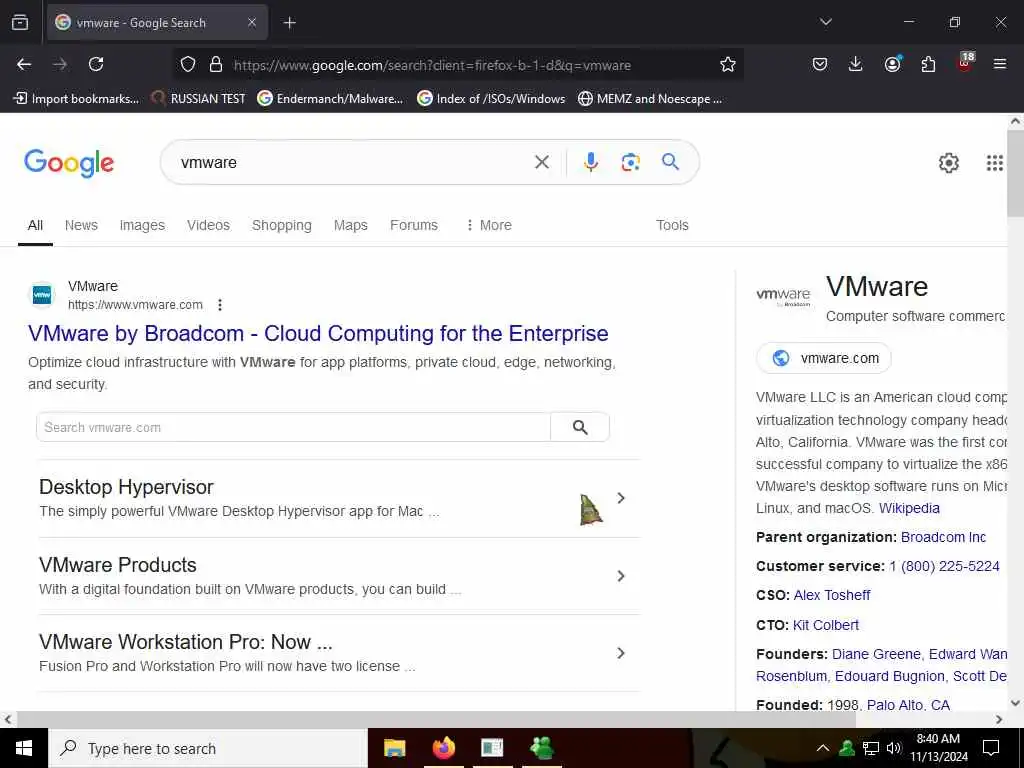This screenshot has height=768, width=1024.
Task: Close the vmware Google Search tab
Action: tap(251, 22)
